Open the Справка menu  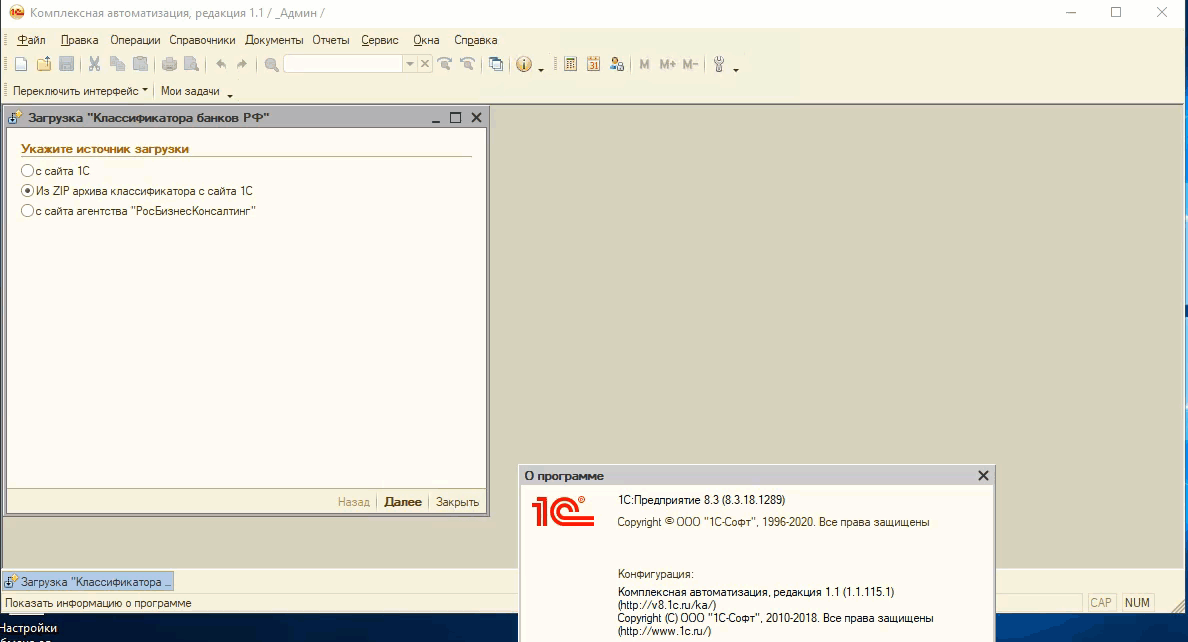click(476, 40)
